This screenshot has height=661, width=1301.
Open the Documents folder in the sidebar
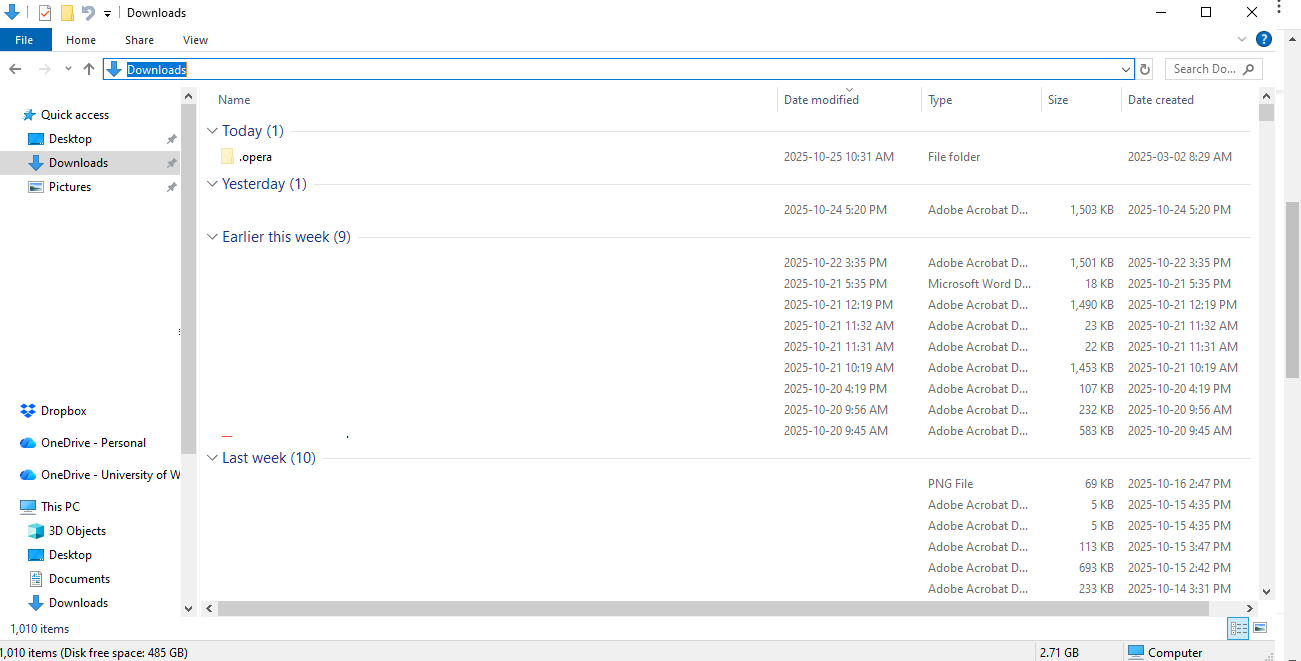tap(78, 578)
